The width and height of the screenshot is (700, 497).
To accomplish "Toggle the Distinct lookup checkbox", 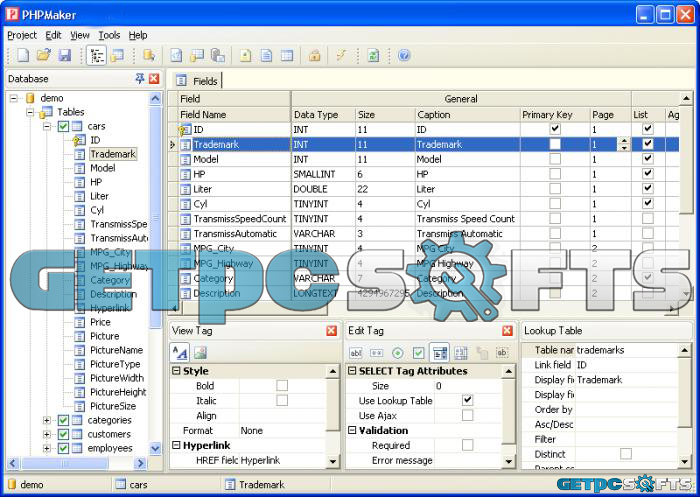I will coord(626,454).
